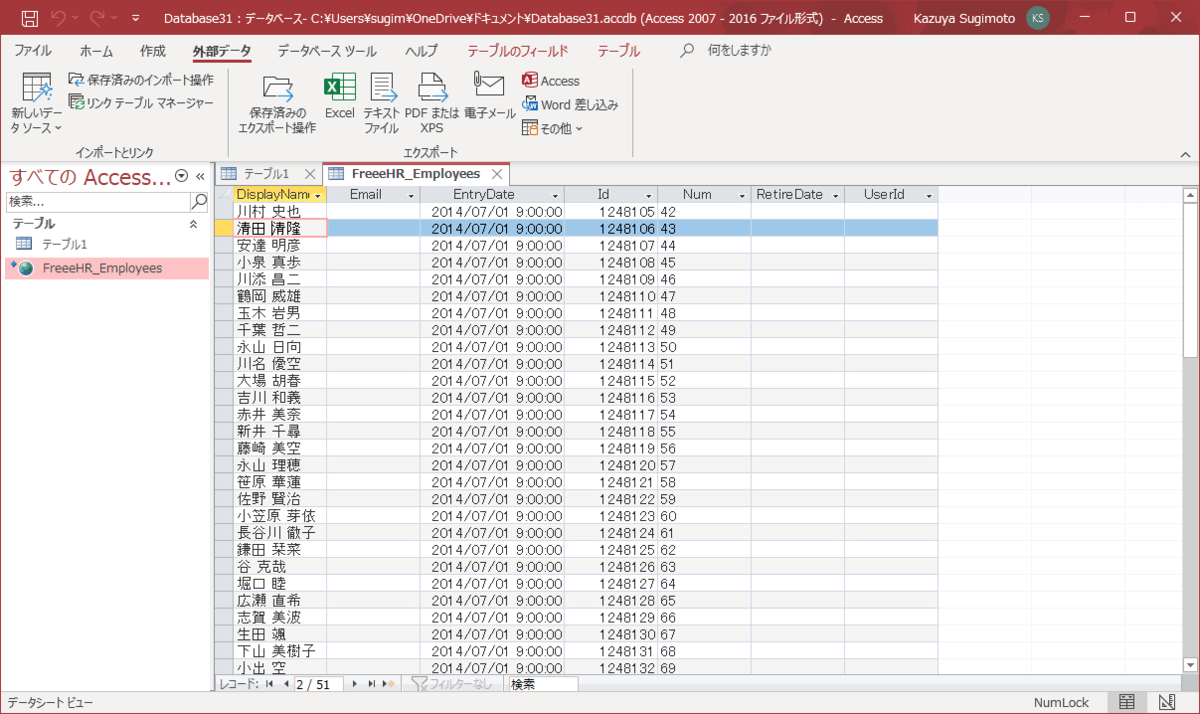Viewport: 1200px width, 714px height.
Task: Click the Excel export icon
Action: 339,98
